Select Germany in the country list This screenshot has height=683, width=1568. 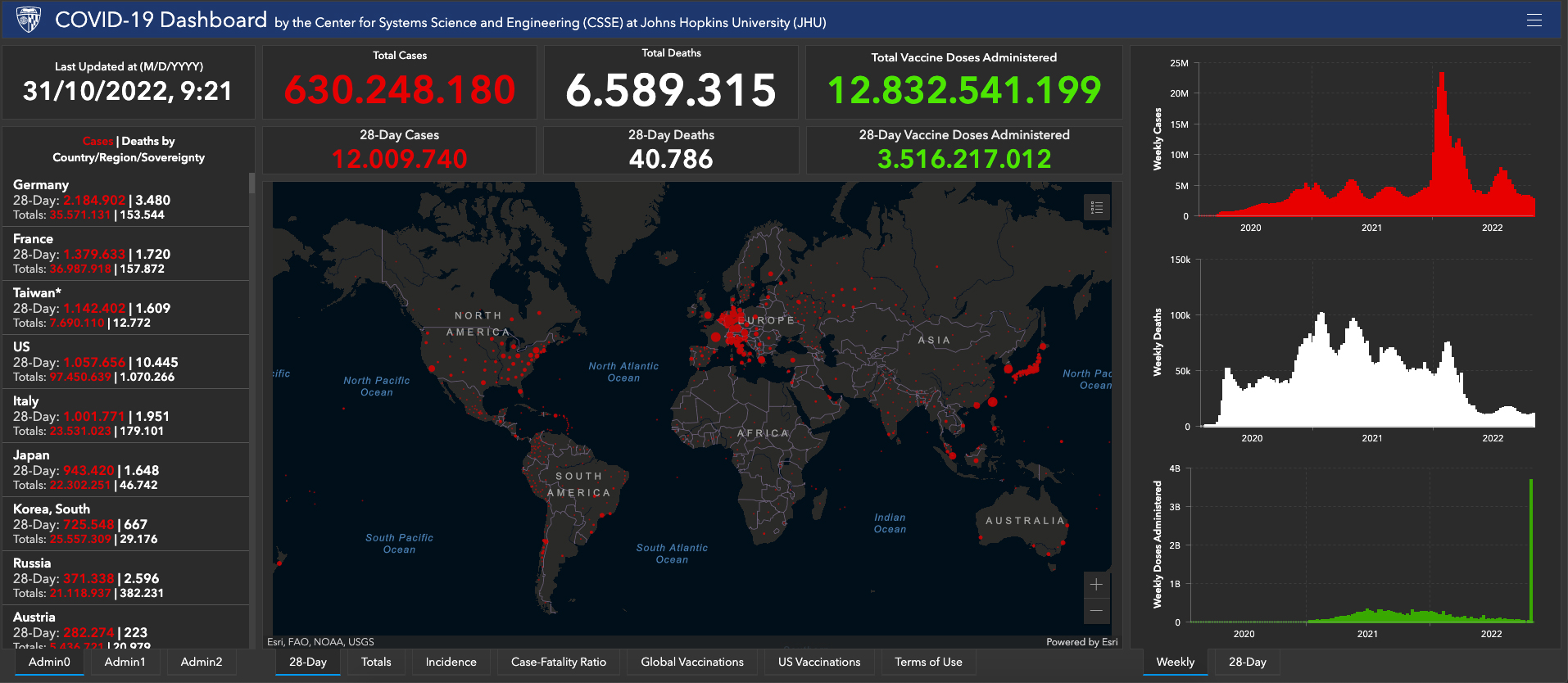[126, 199]
